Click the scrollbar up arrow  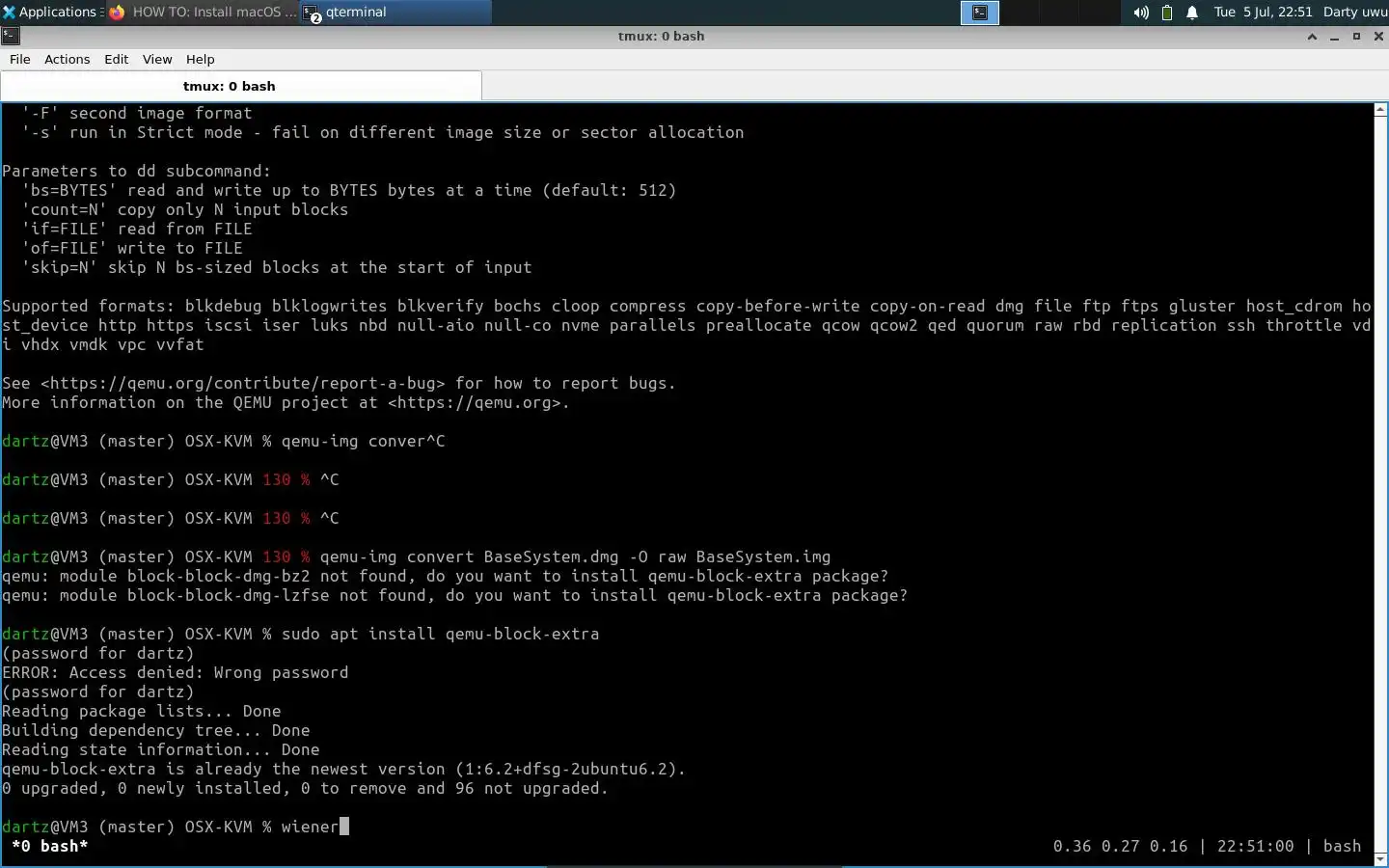[1380, 110]
